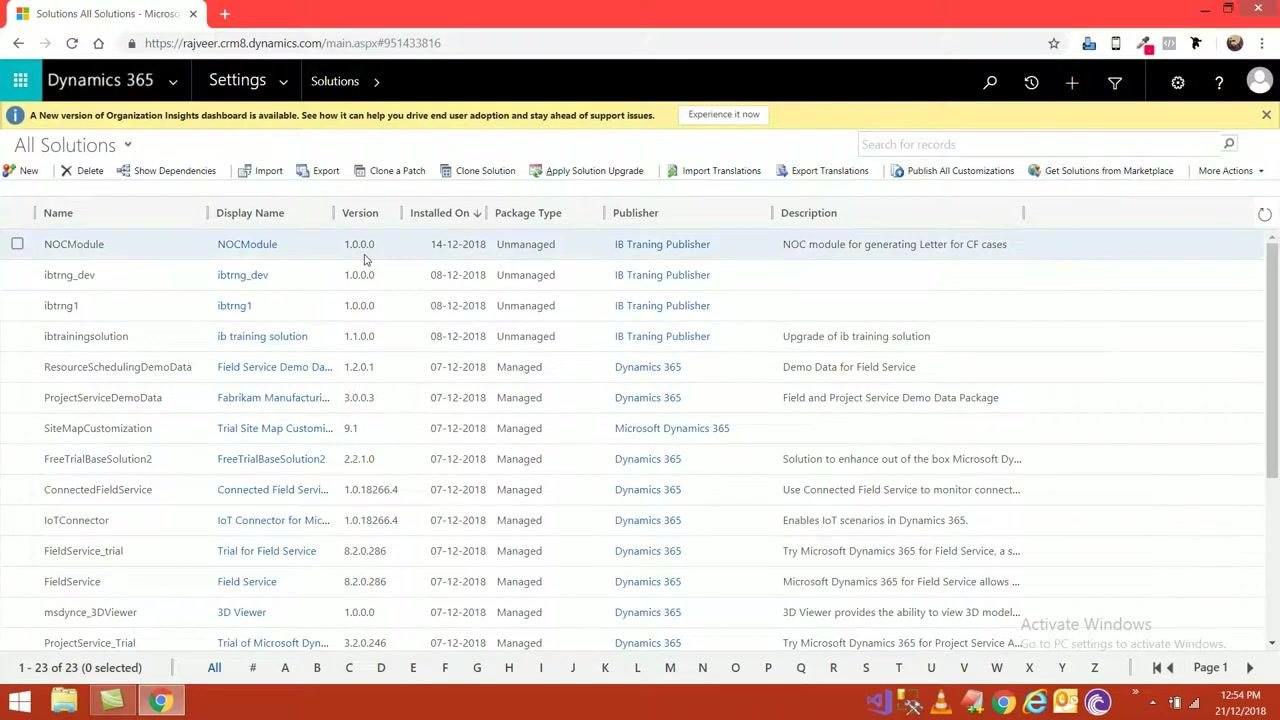Click Clone a Patch in the toolbar

(x=390, y=171)
